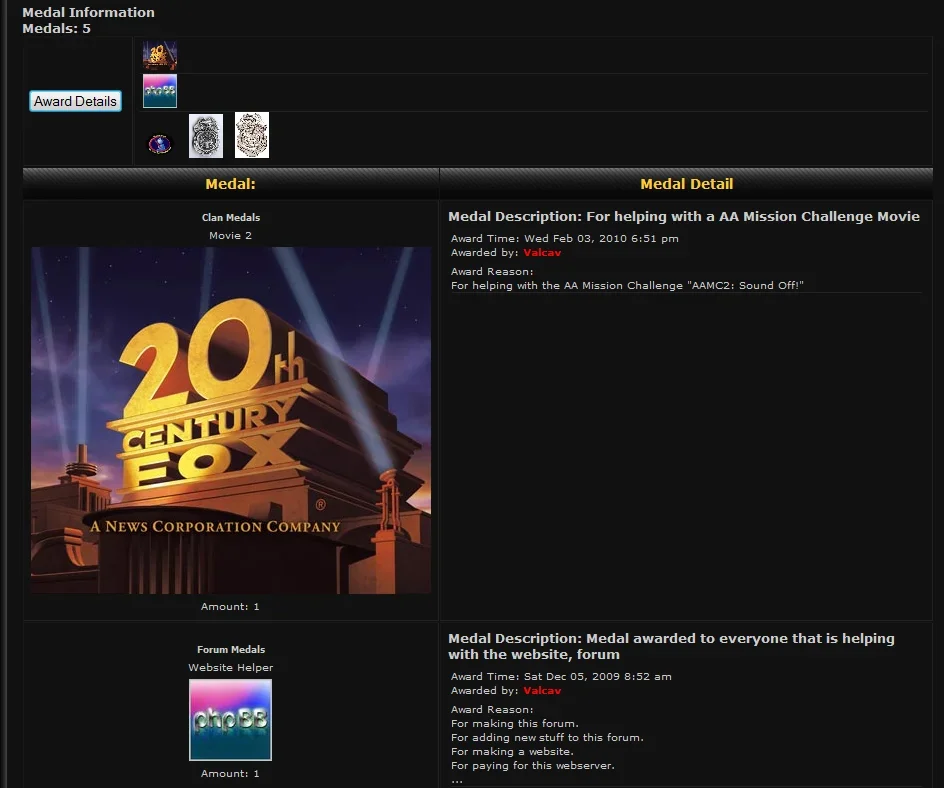
Task: Click the "Clan Medals" category label
Action: pyautogui.click(x=231, y=217)
